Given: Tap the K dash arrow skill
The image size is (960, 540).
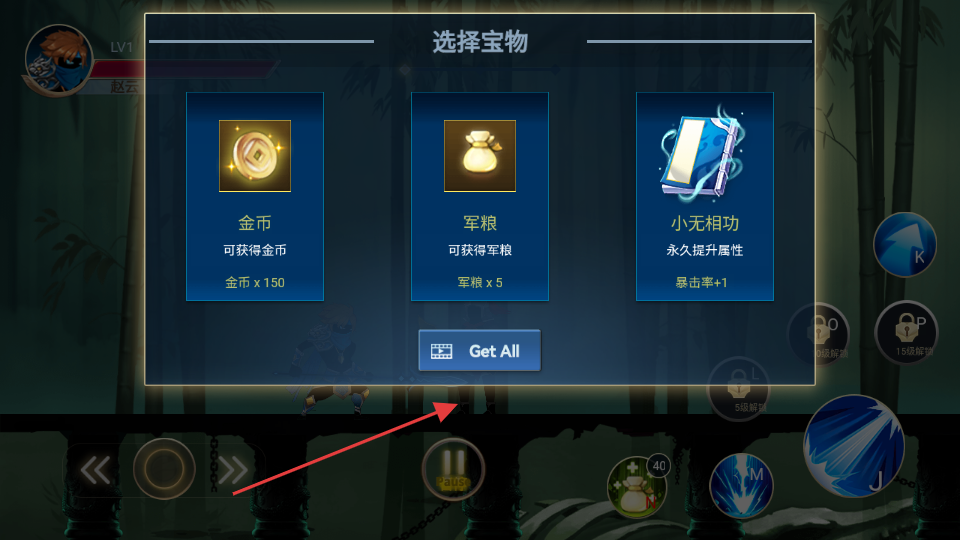Looking at the screenshot, I should pos(905,244).
